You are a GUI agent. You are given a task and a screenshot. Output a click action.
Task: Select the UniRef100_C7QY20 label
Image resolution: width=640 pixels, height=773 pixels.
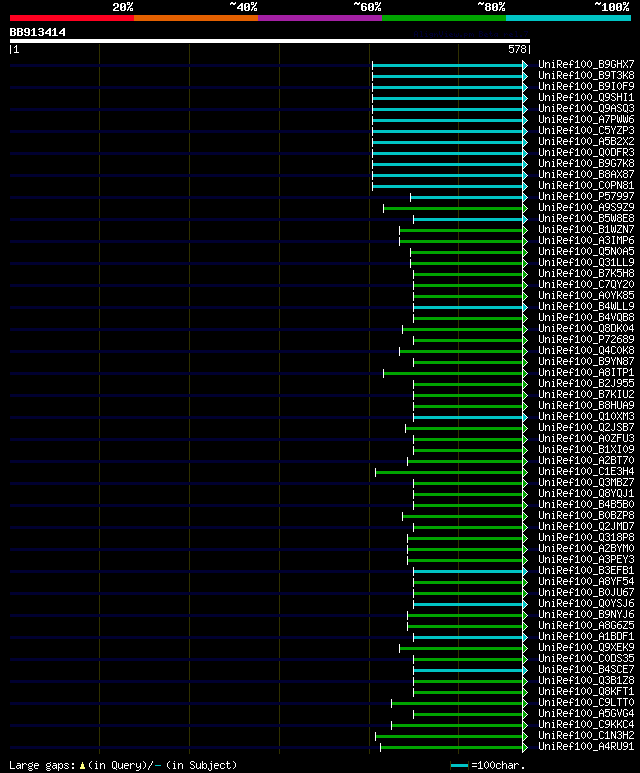[x=586, y=284]
